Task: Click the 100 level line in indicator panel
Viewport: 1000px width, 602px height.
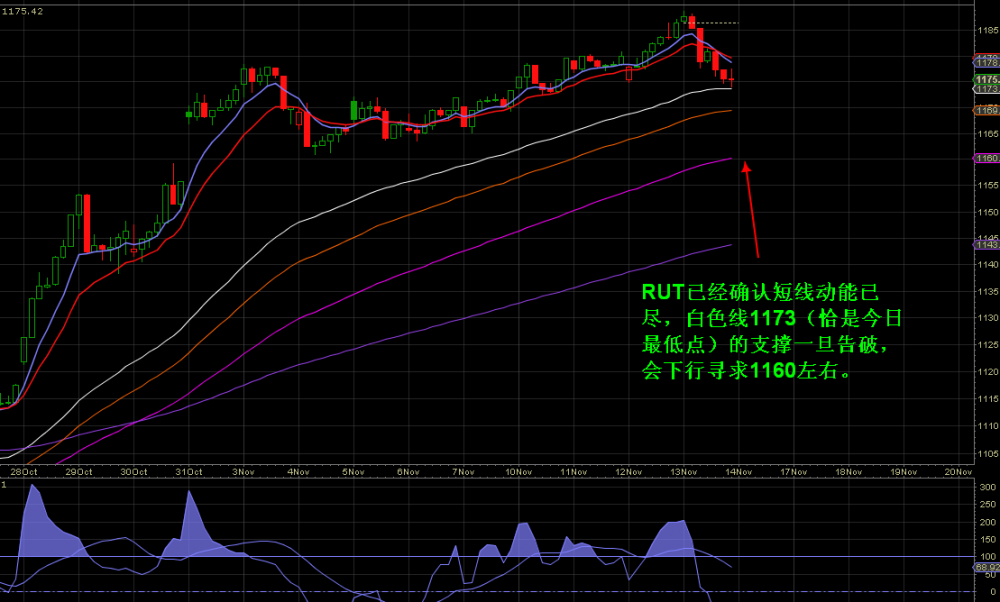Action: (400, 556)
